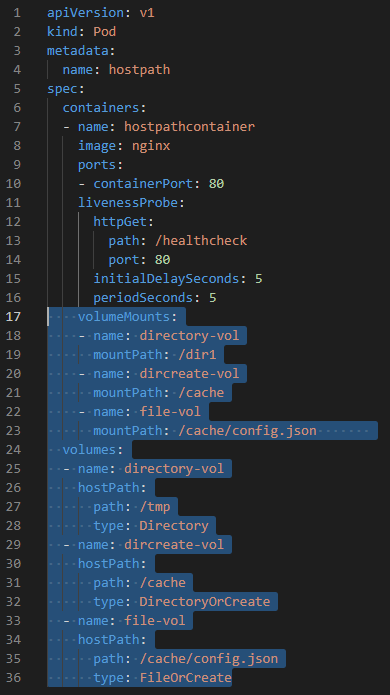Image resolution: width=390 pixels, height=695 pixels.
Task: Click the 'httpGet:' key
Action: pos(124,222)
